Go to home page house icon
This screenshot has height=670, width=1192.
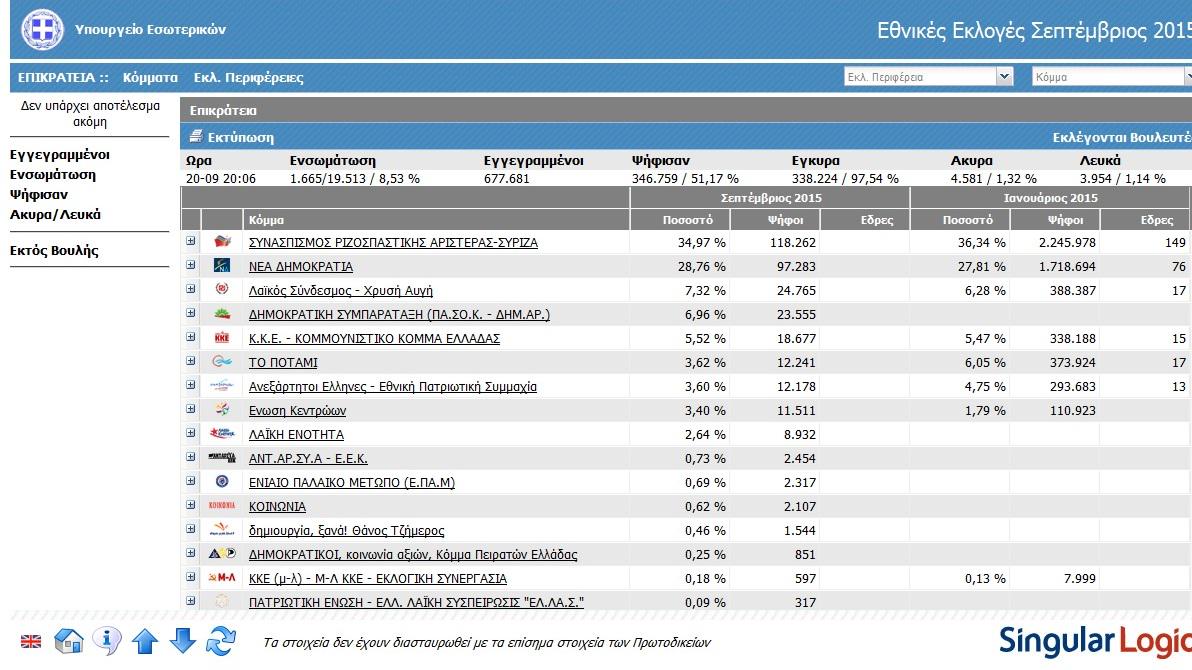point(69,641)
